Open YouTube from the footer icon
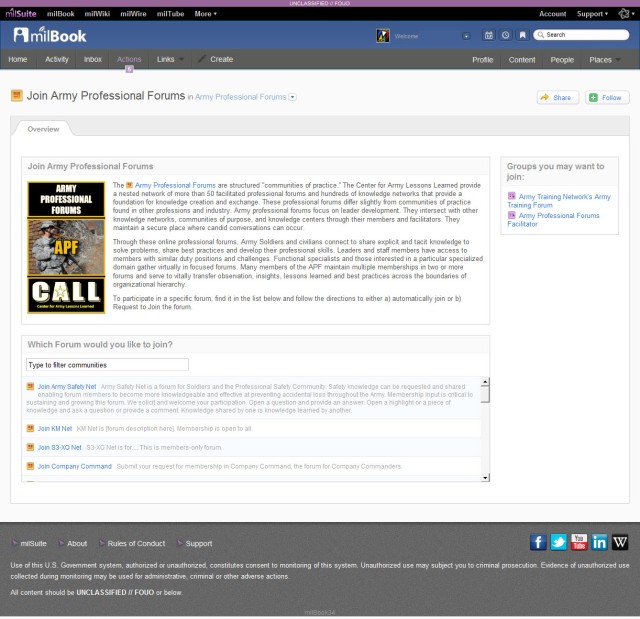640x619 pixels. (x=579, y=542)
